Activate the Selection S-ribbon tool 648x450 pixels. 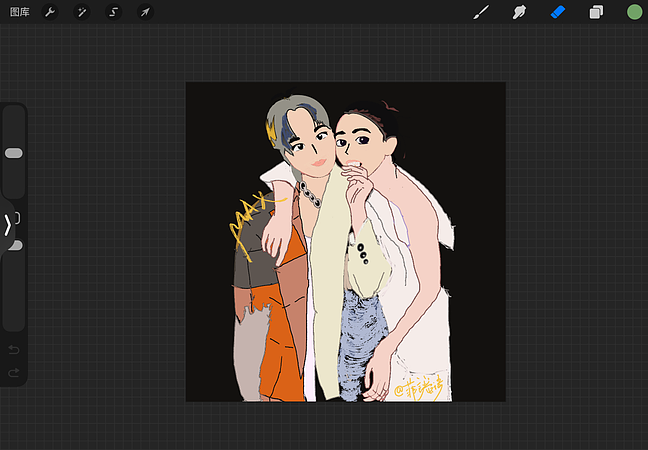[x=114, y=12]
